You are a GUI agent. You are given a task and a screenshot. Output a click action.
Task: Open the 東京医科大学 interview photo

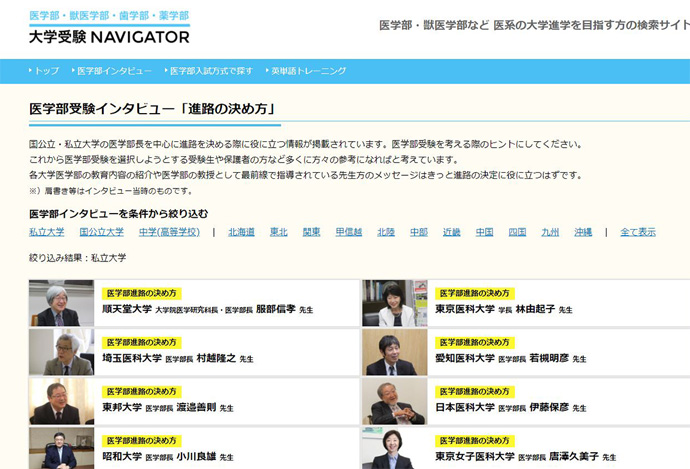(395, 303)
